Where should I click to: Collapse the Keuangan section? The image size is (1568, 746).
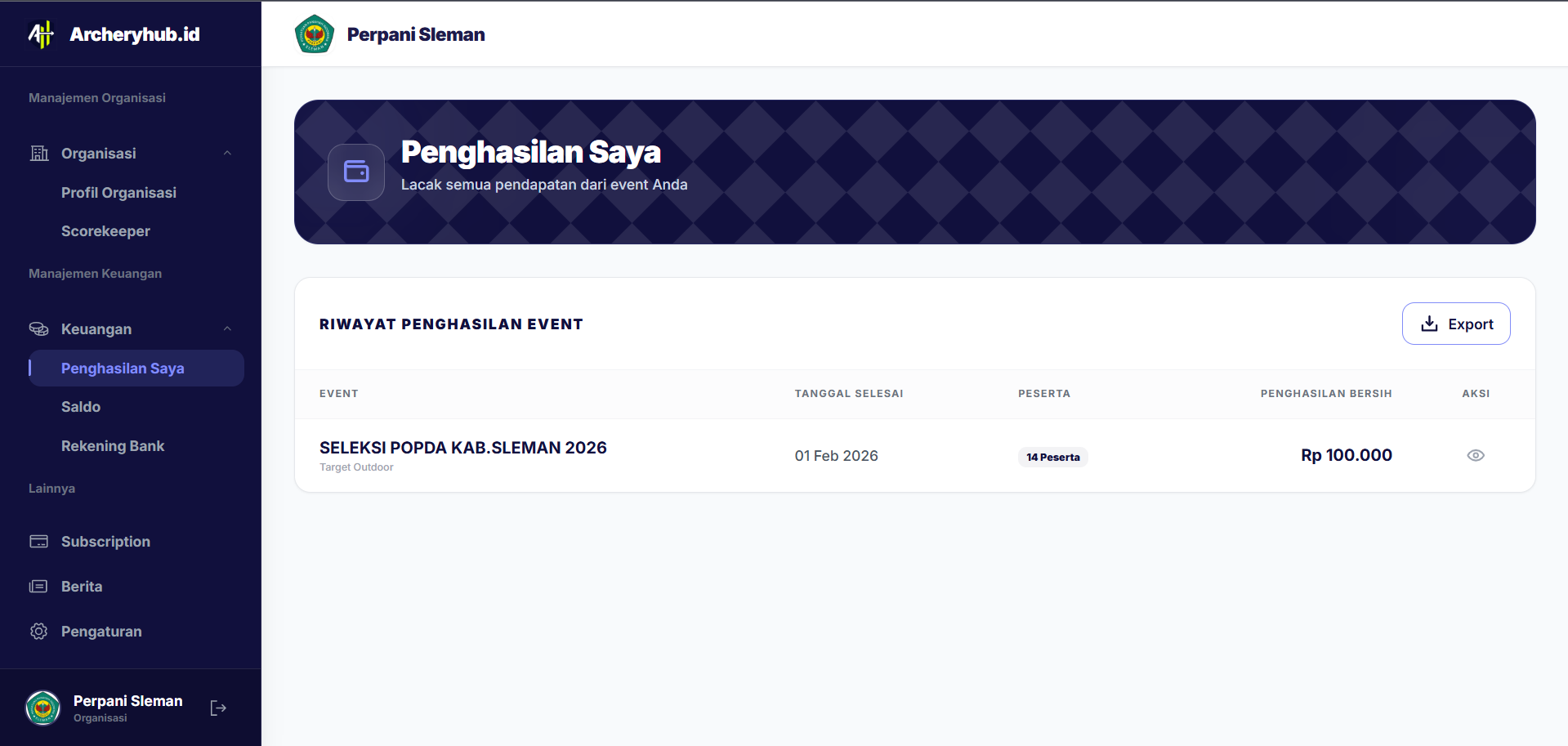[x=228, y=328]
